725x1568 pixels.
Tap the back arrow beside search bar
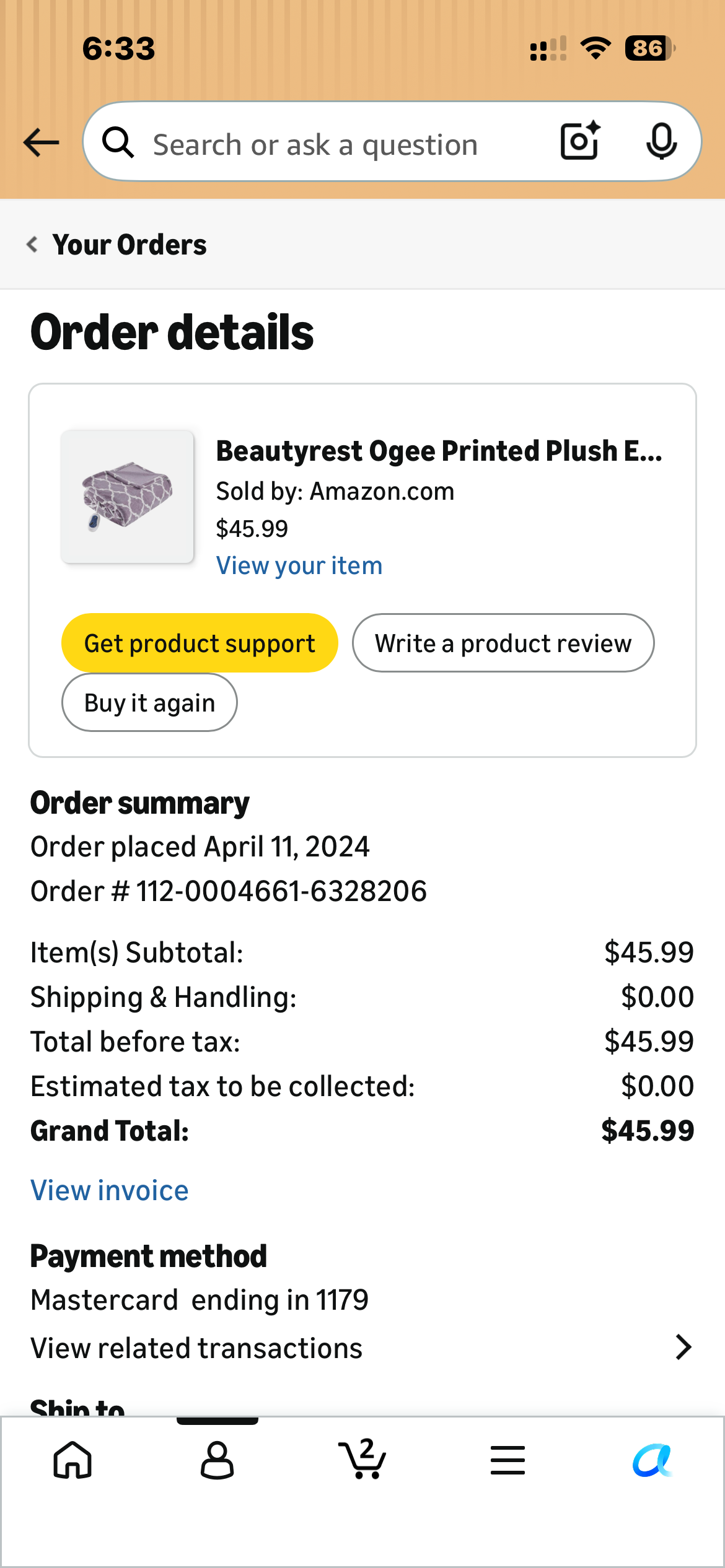click(x=41, y=142)
